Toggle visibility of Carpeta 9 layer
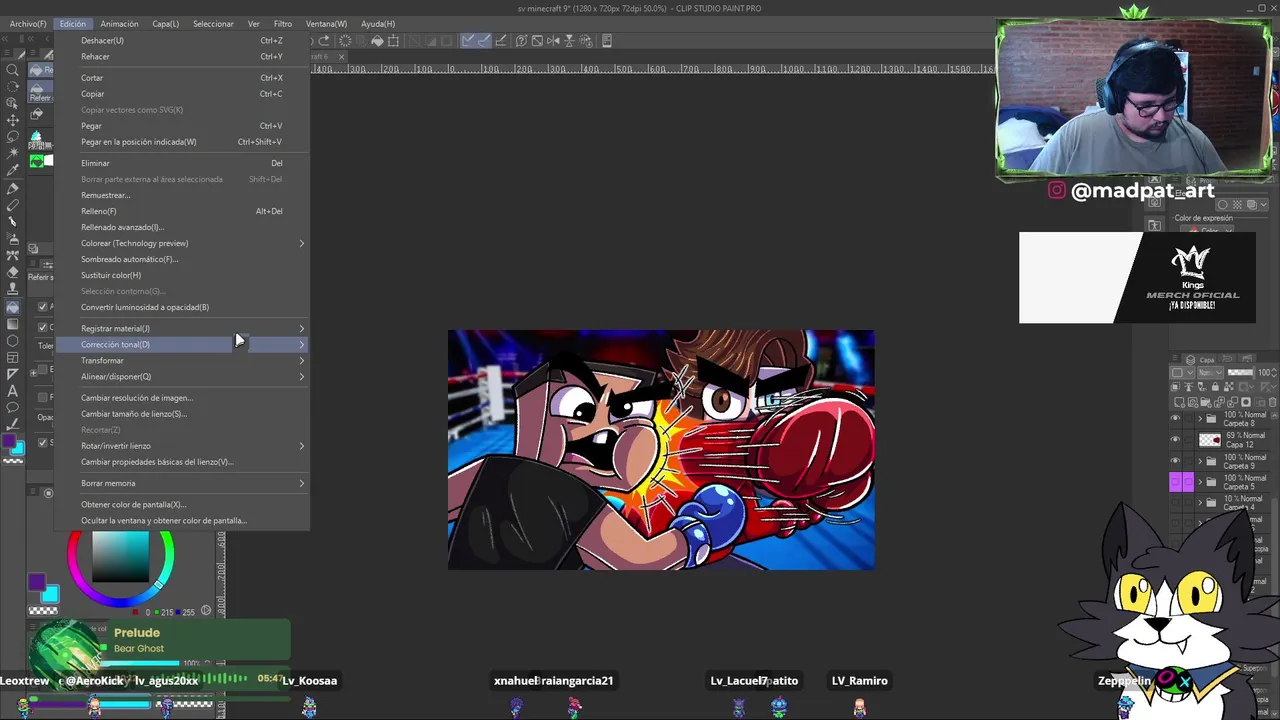1280x720 pixels. point(1175,460)
